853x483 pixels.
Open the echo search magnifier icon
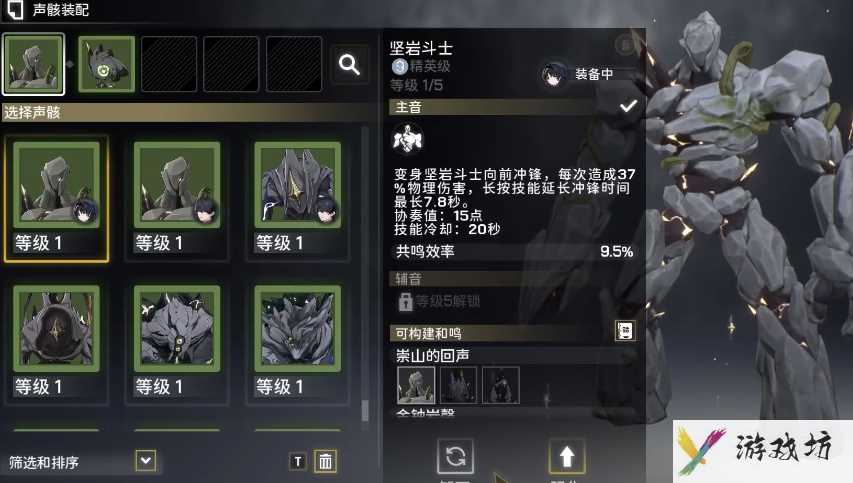click(x=349, y=65)
